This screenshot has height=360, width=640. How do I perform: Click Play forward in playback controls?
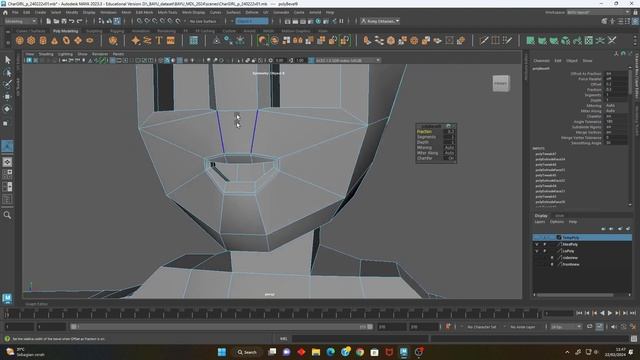[x=610, y=313]
